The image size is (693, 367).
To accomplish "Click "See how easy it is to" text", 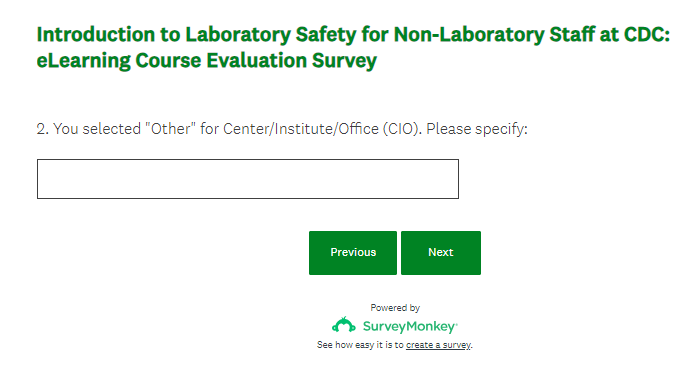I will click(360, 345).
